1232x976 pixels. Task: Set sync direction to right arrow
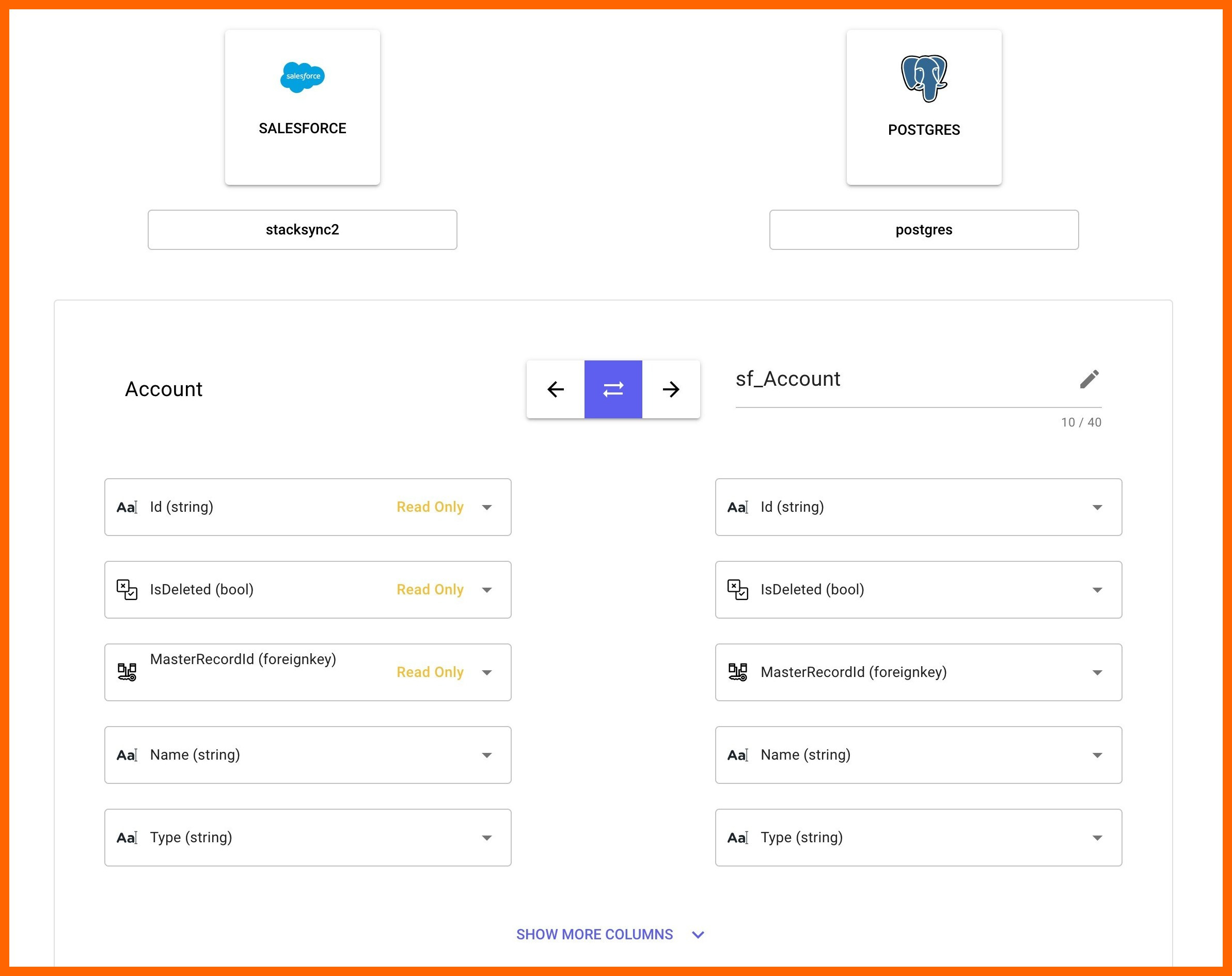pyautogui.click(x=671, y=389)
